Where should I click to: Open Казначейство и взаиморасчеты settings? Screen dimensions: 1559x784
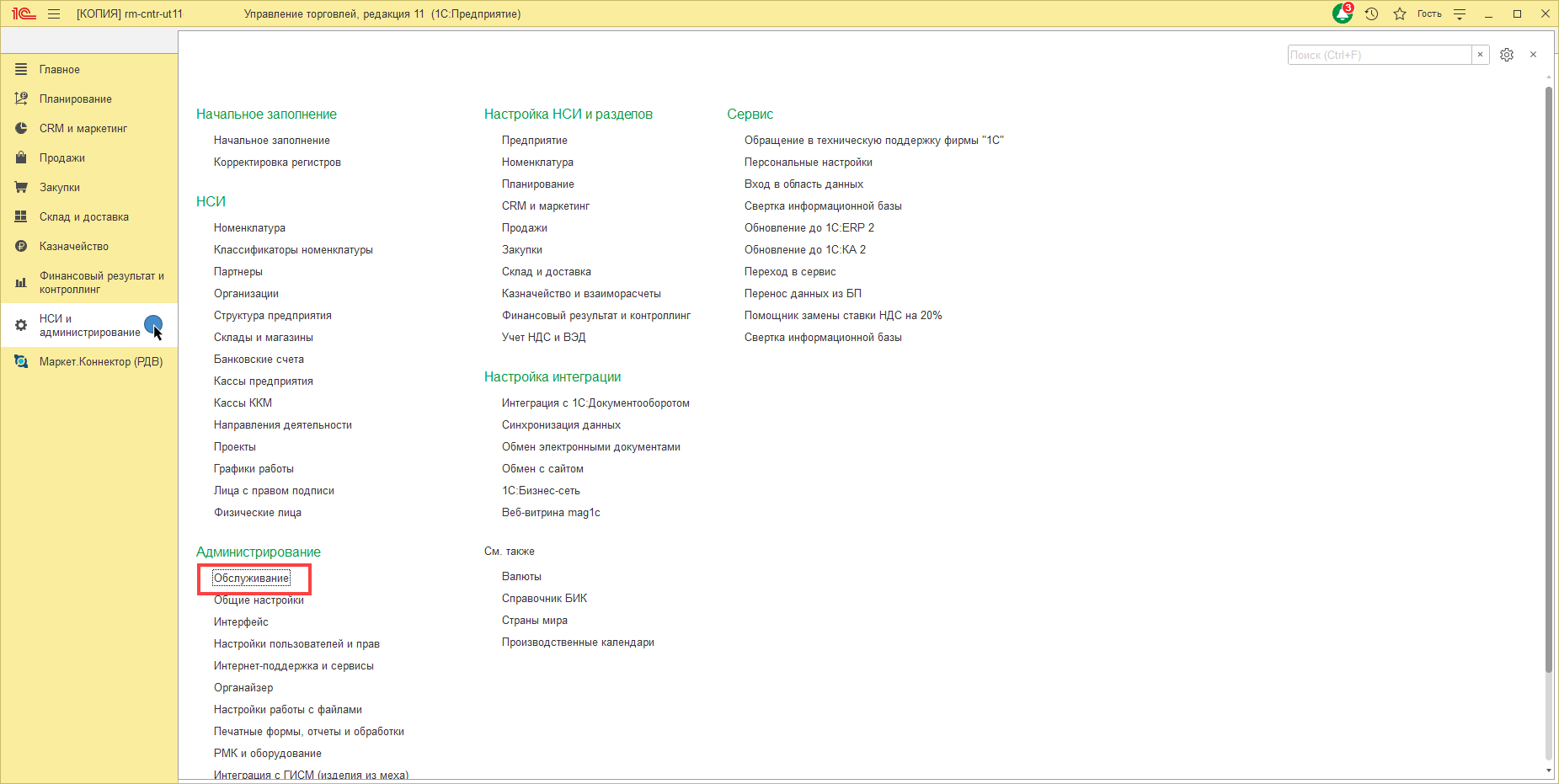click(581, 294)
